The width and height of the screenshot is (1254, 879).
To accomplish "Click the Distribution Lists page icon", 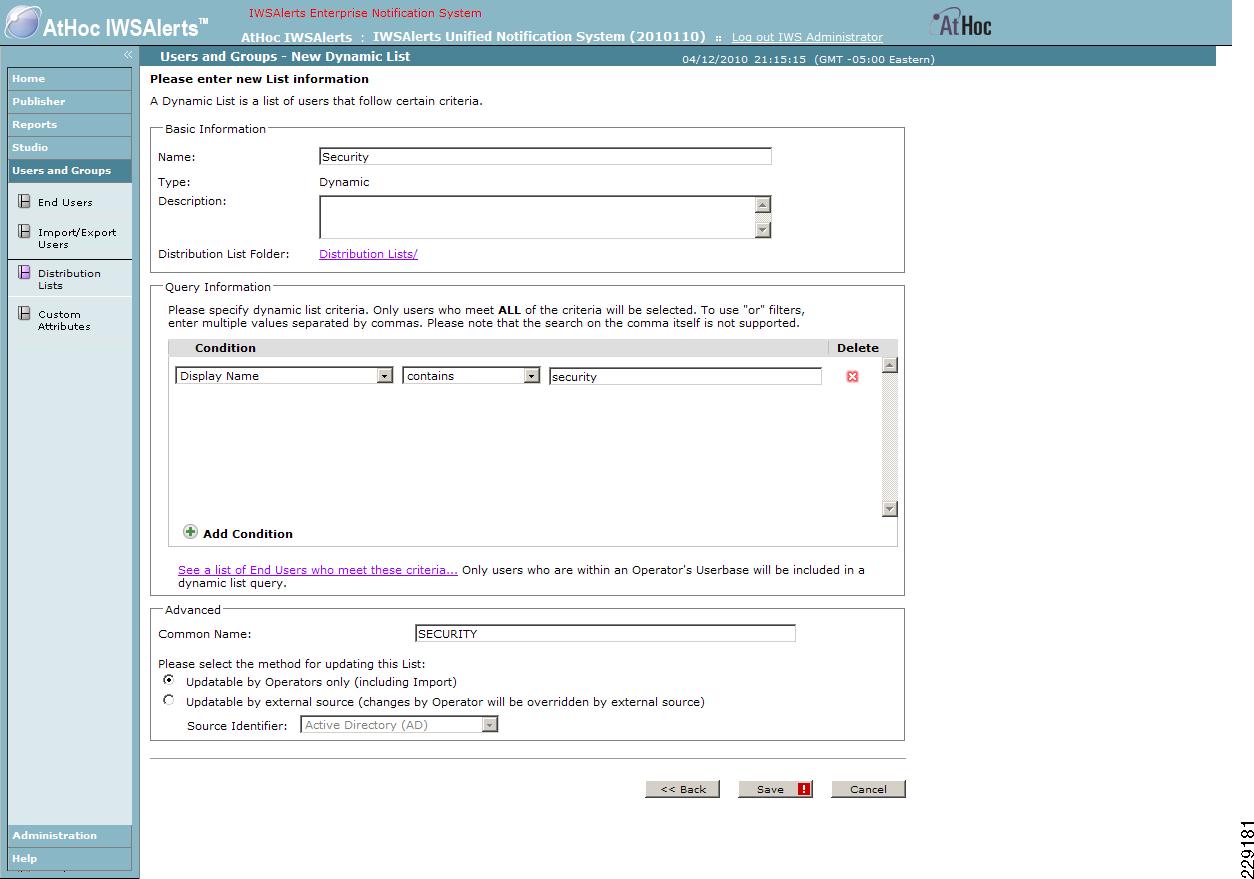I will click(x=24, y=273).
